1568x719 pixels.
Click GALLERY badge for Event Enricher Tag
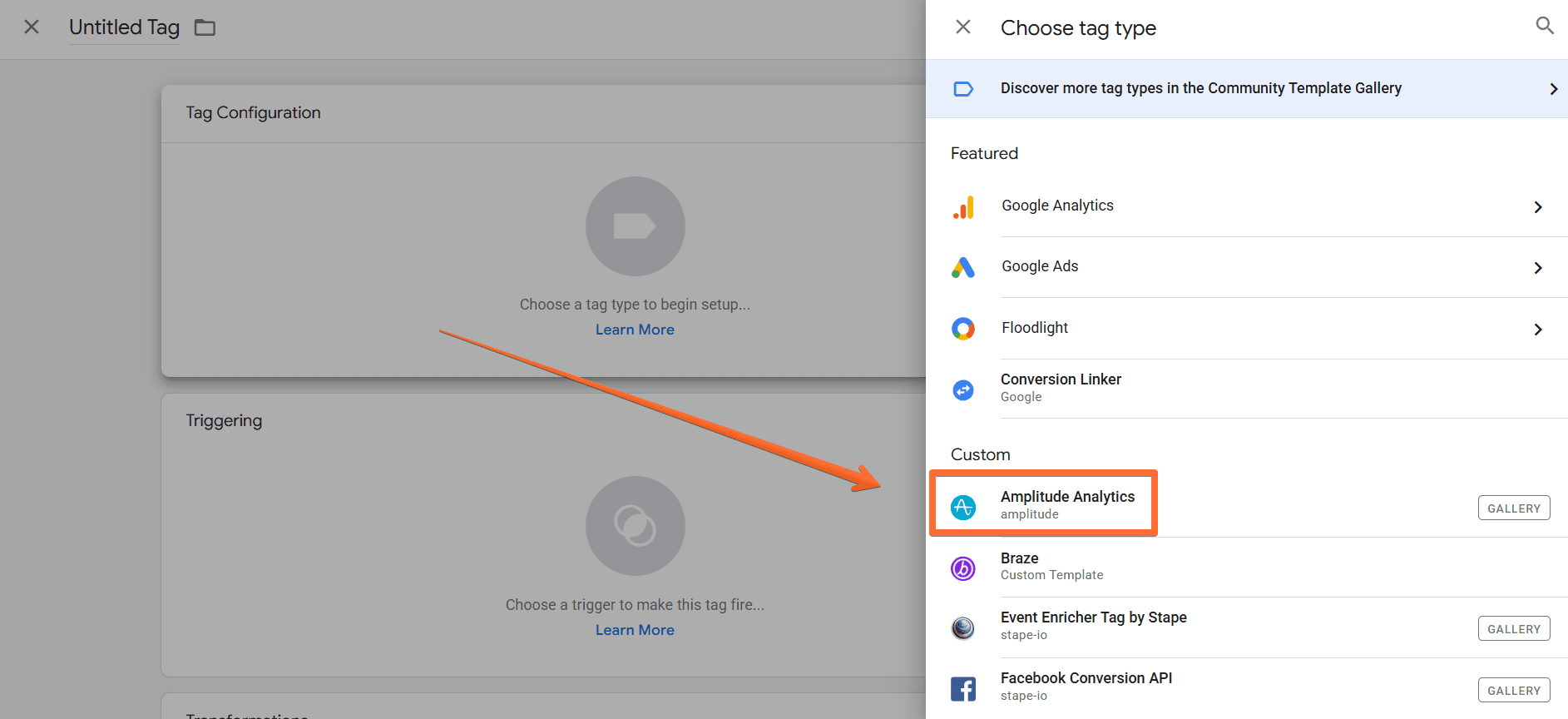pyautogui.click(x=1514, y=628)
